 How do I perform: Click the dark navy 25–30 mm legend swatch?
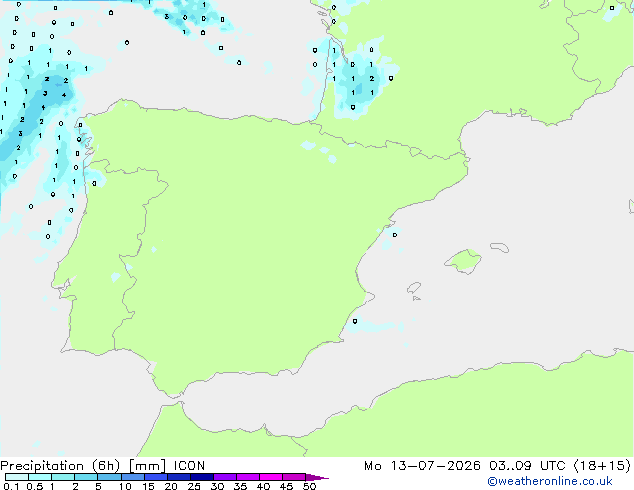click(202, 477)
